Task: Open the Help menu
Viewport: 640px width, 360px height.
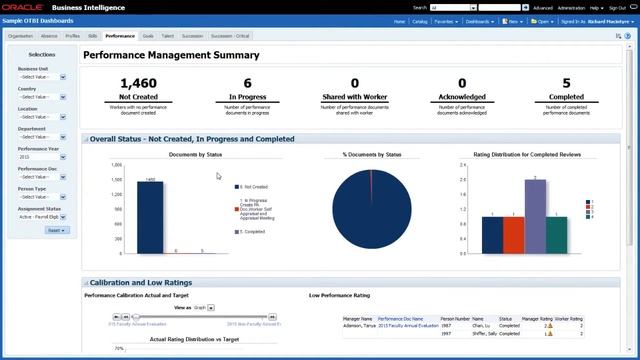Action: pyautogui.click(x=596, y=8)
